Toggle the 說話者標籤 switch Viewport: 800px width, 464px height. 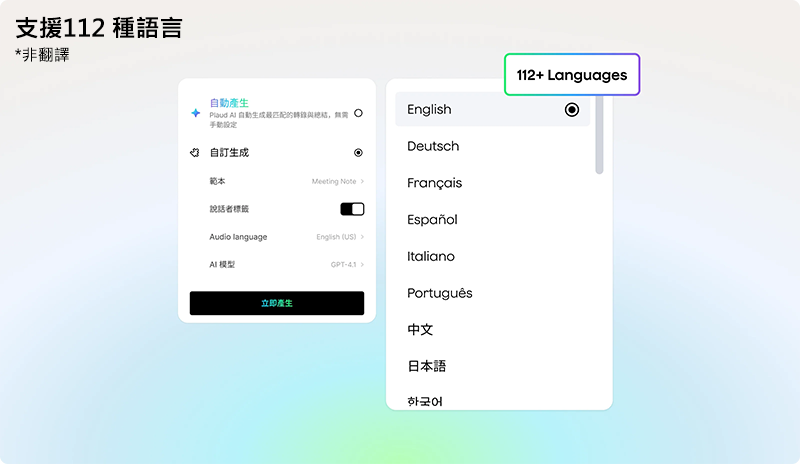pyautogui.click(x=352, y=209)
